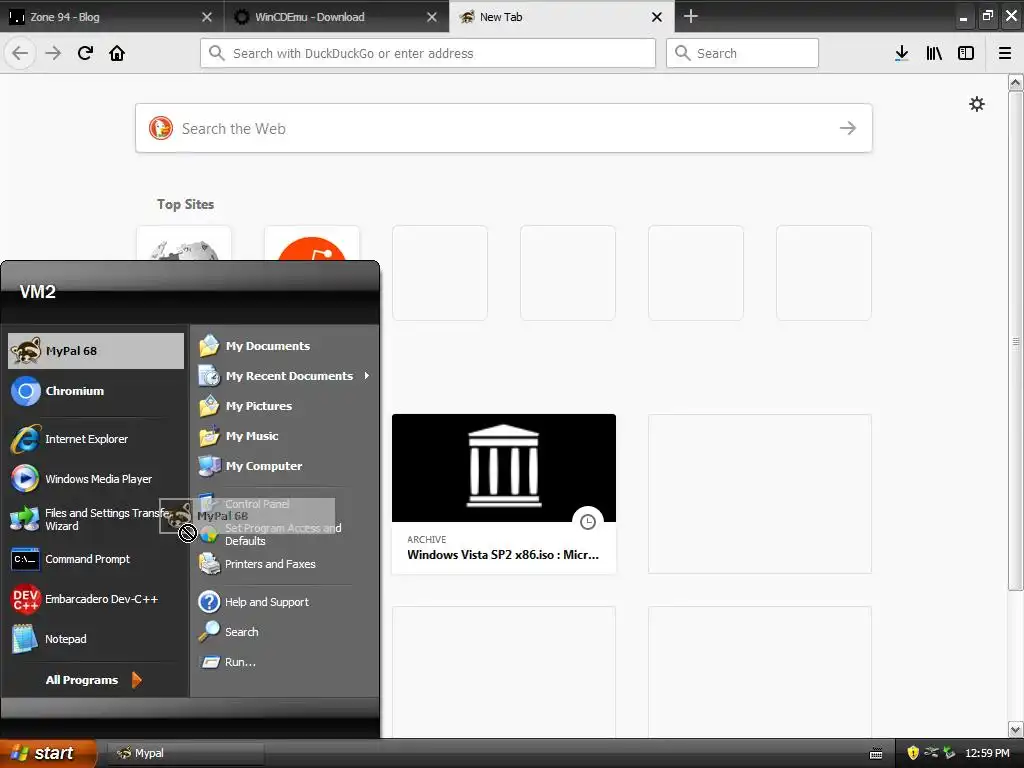Expand All Programs list
This screenshot has width=1024, height=768.
click(x=93, y=680)
